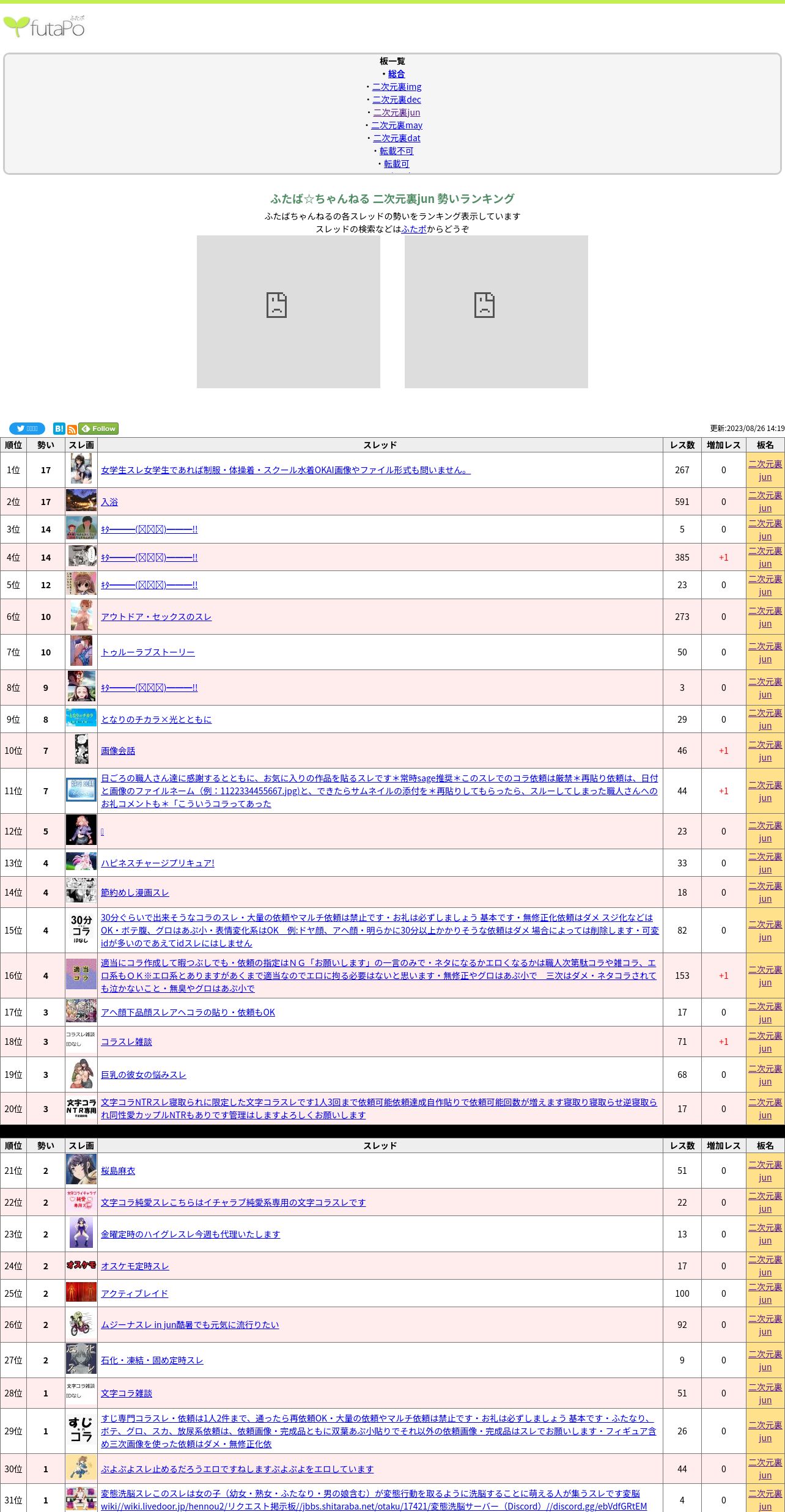This screenshot has height=1512, width=785.
Task: Go to the 二次元裏dat board
Action: pyautogui.click(x=397, y=138)
